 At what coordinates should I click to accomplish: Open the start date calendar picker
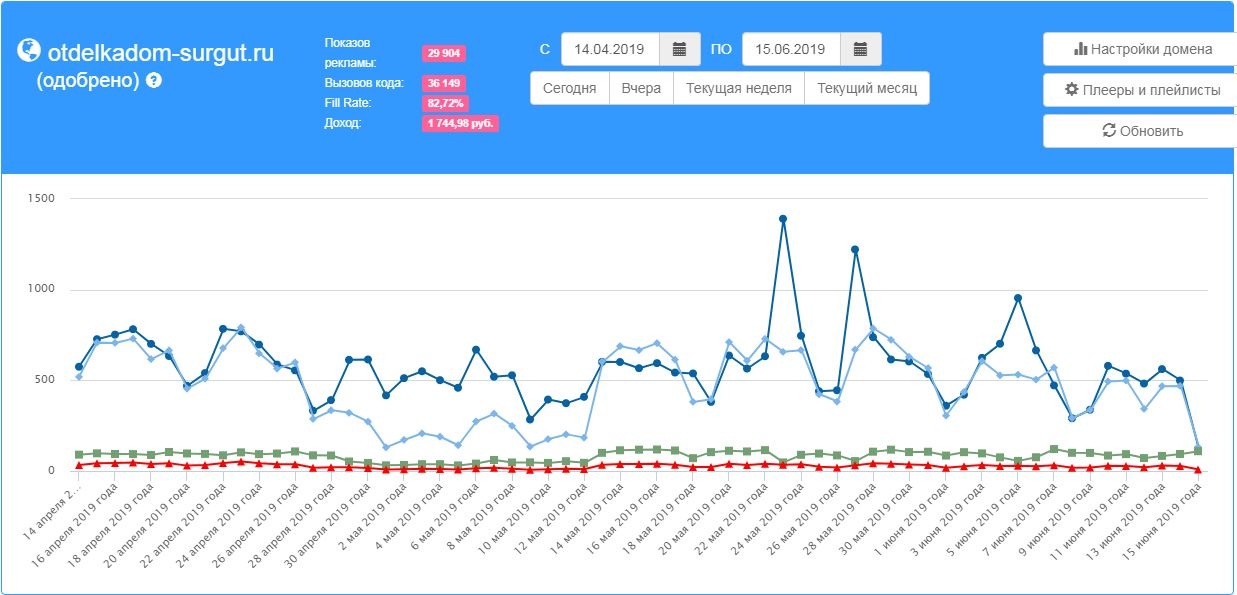[x=679, y=49]
